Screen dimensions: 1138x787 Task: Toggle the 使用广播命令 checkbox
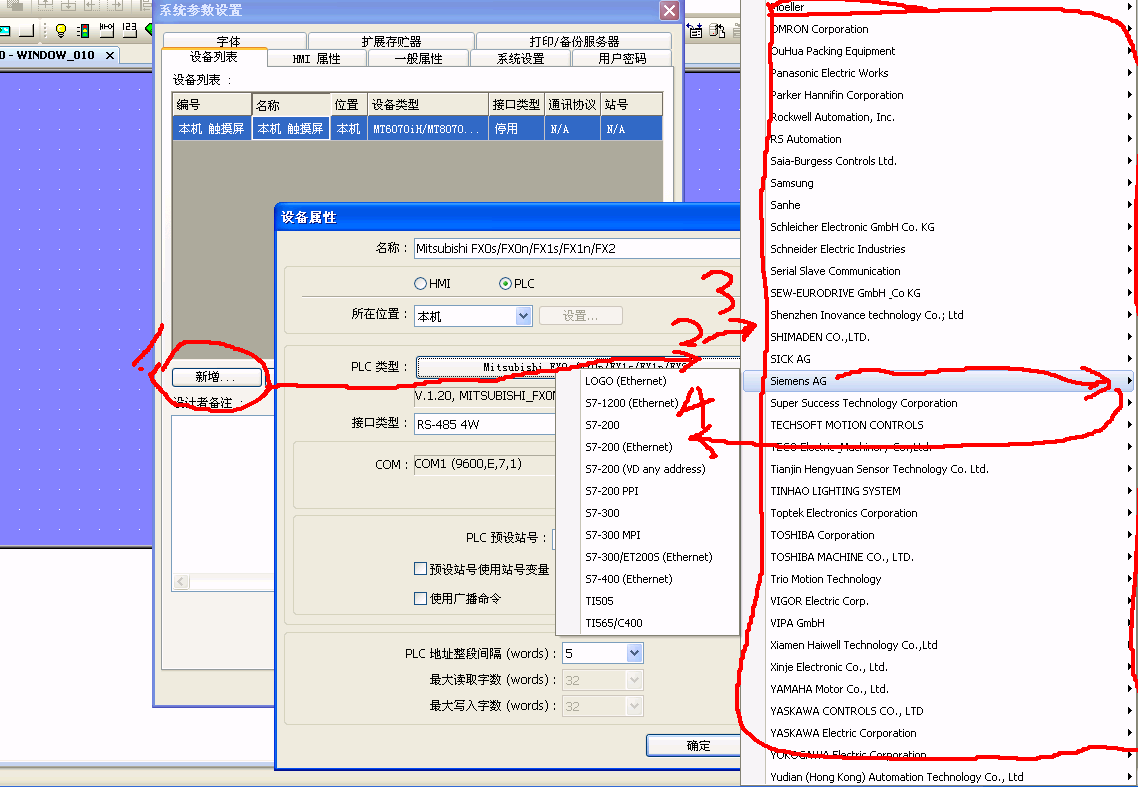[421, 599]
